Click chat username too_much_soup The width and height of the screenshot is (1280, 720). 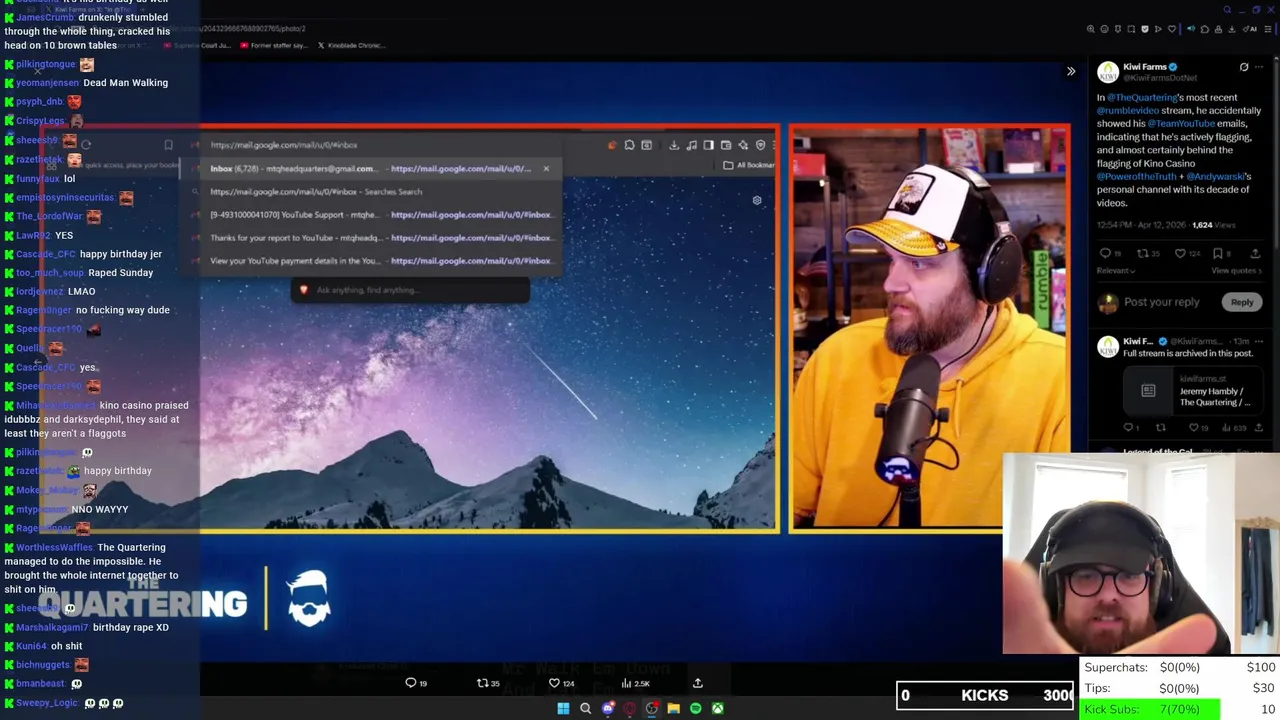(x=50, y=273)
